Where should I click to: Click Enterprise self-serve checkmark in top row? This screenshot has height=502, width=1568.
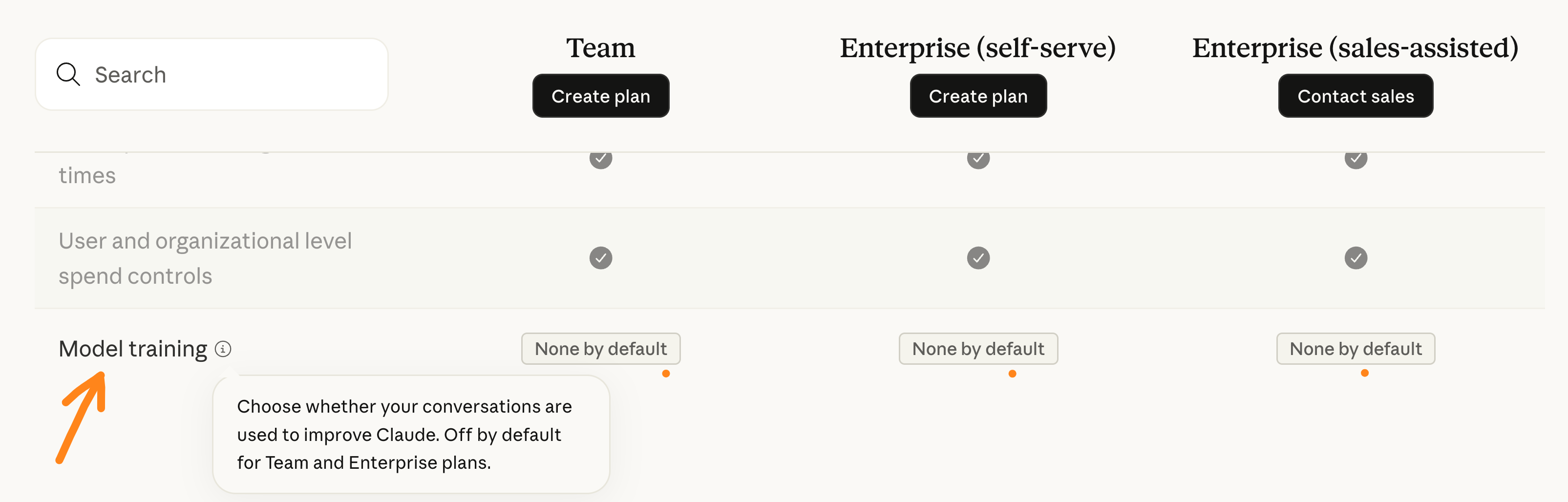pyautogui.click(x=977, y=159)
